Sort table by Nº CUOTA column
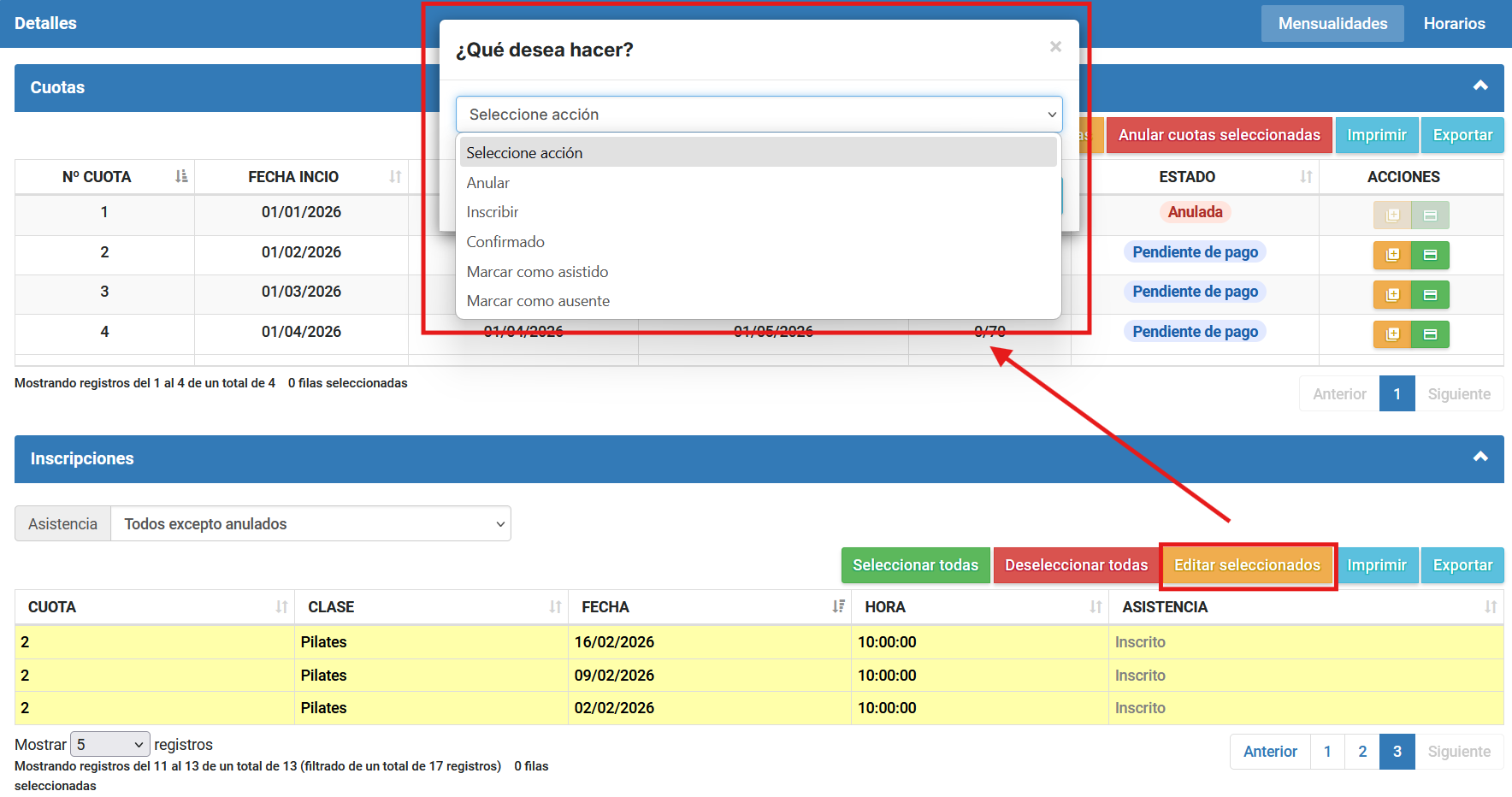Image resolution: width=1512 pixels, height=797 pixels. click(x=180, y=177)
